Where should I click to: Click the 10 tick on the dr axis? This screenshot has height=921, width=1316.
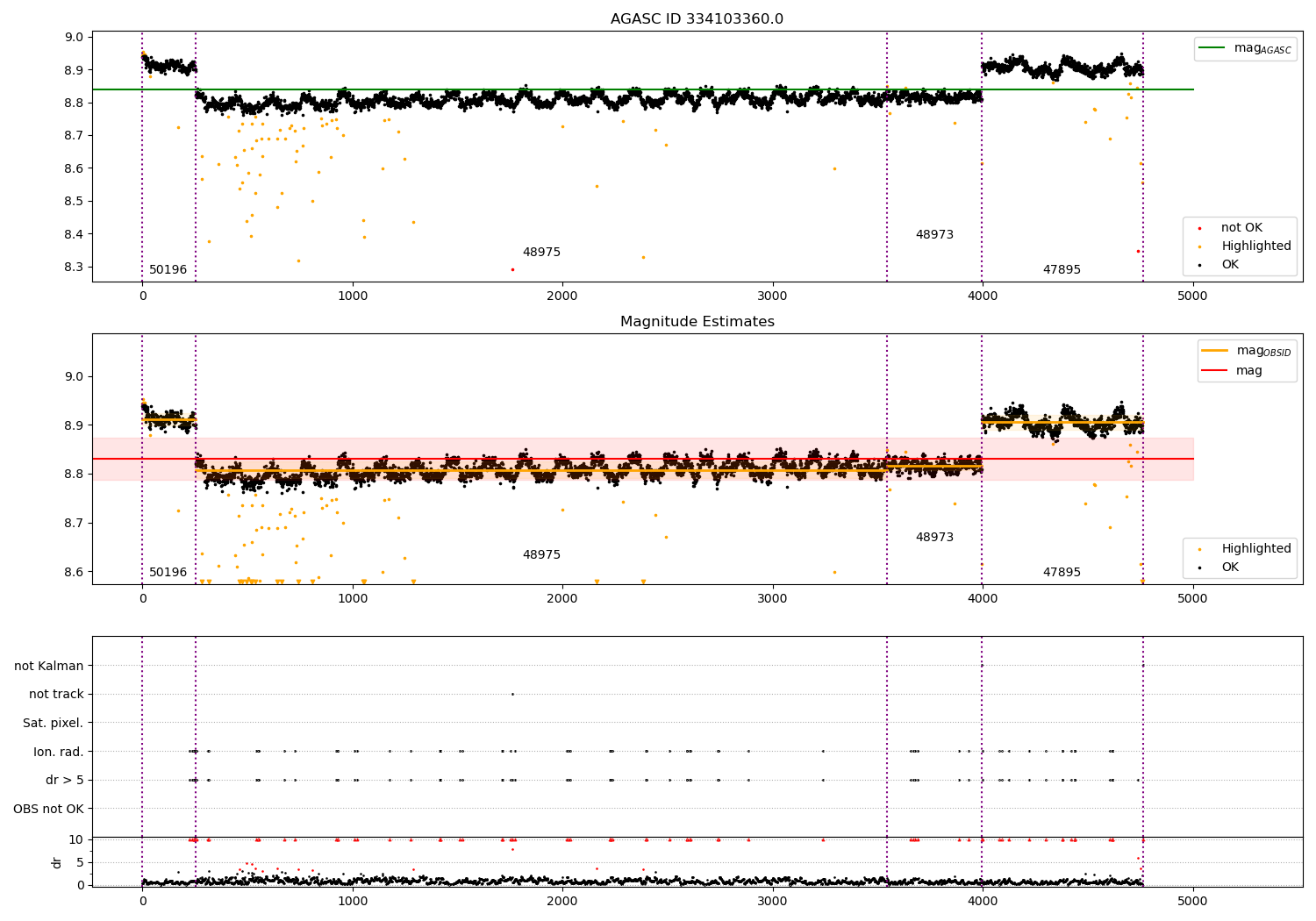pos(76,839)
